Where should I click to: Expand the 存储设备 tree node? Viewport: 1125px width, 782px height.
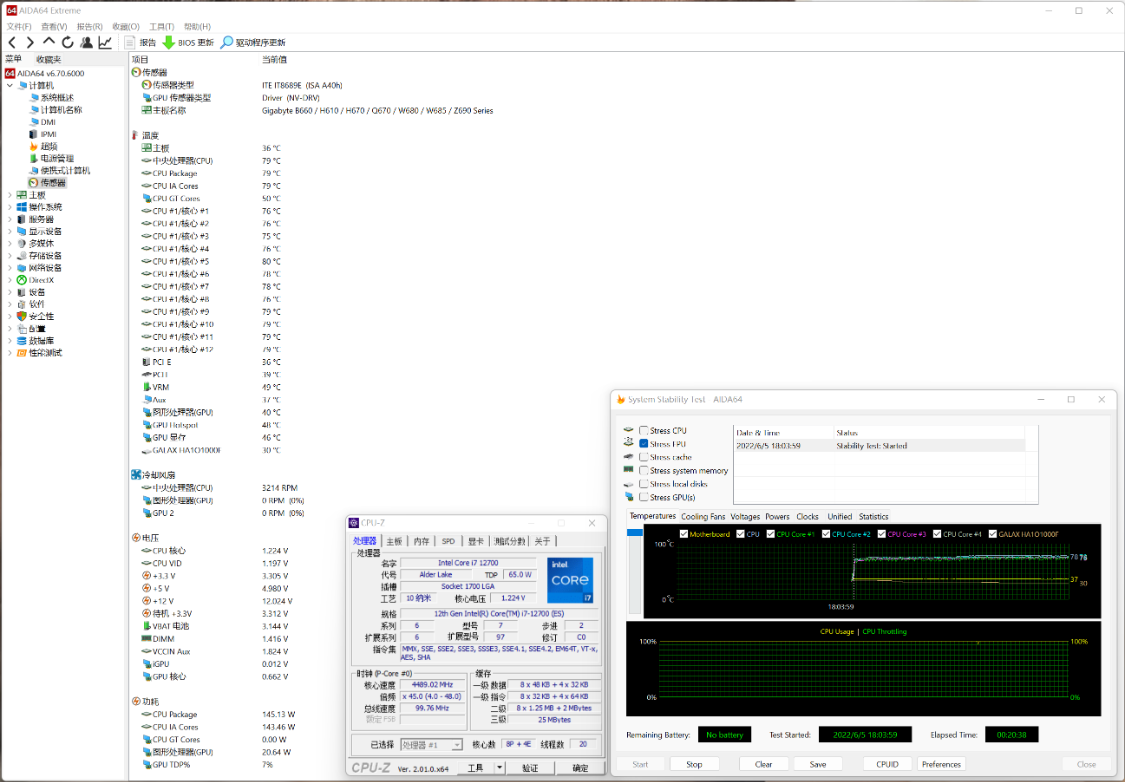coord(9,256)
